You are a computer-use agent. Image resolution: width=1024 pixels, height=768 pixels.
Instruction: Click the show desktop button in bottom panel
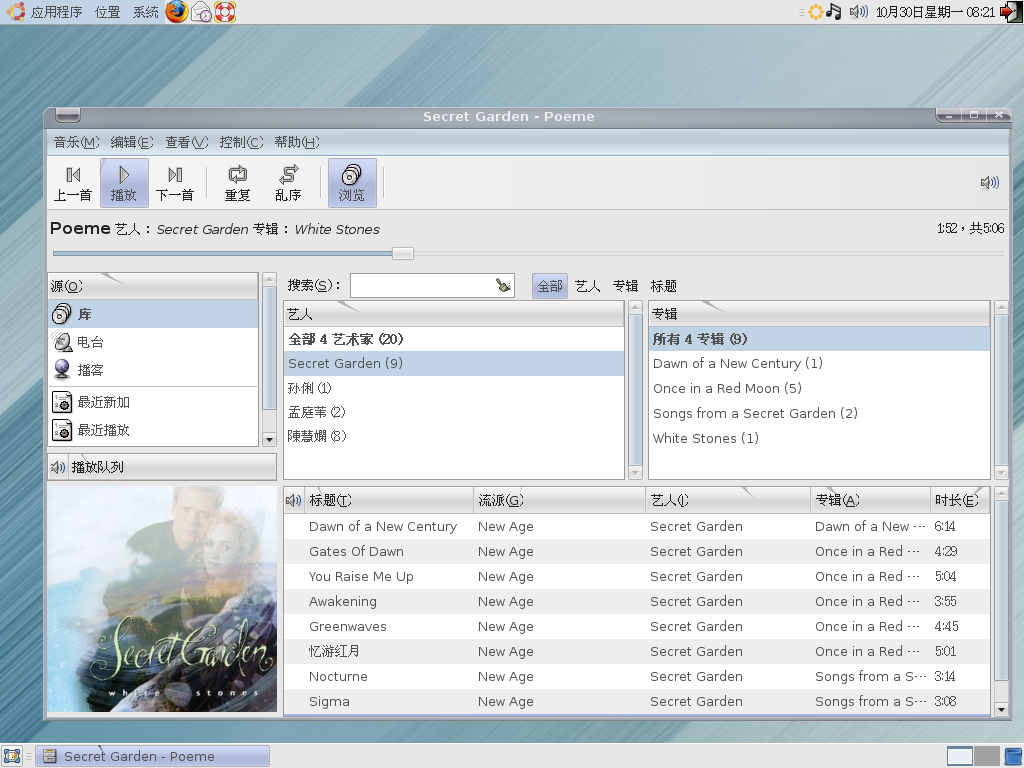click(x=12, y=756)
